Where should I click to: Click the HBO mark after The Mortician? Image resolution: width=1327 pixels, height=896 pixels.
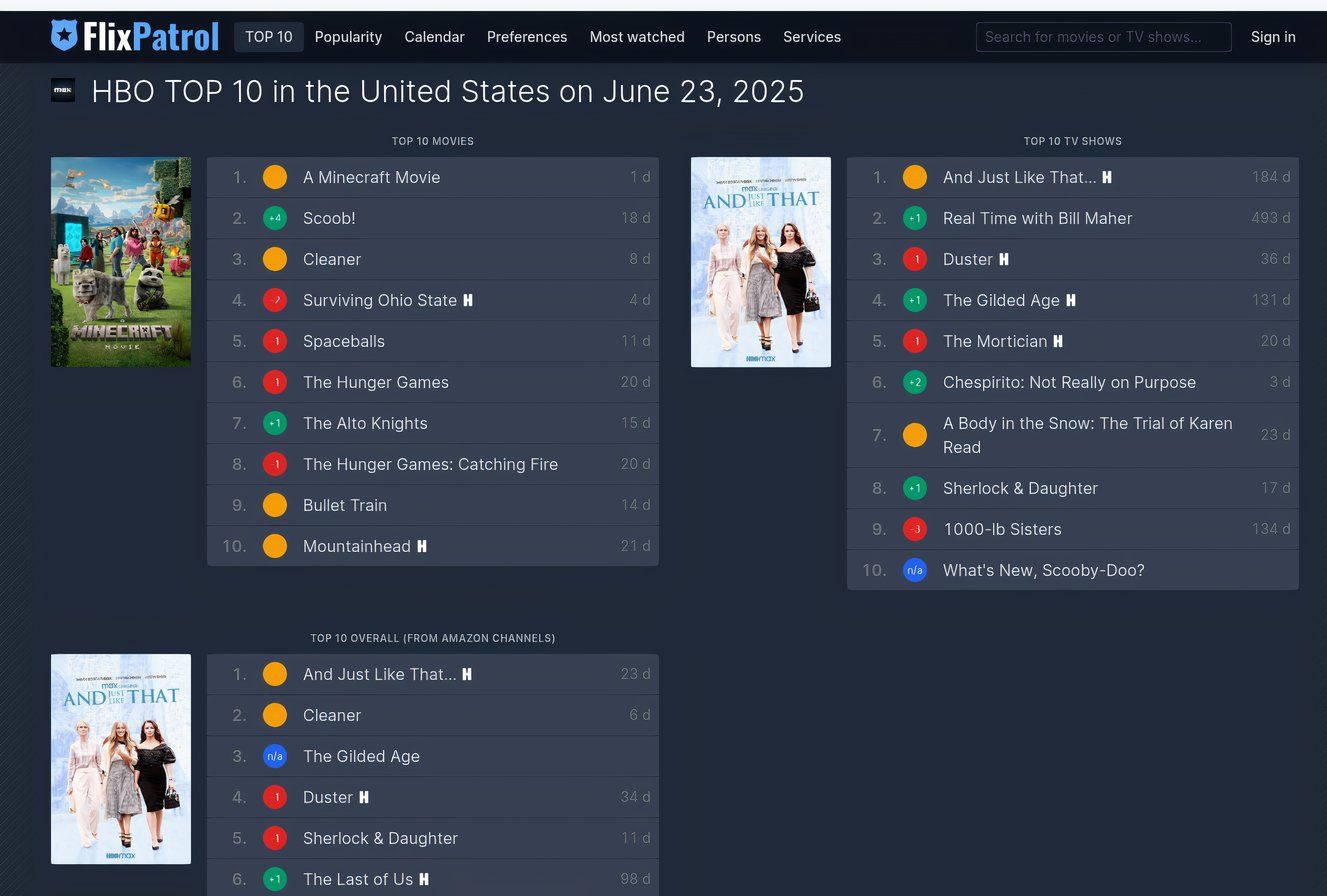[x=1058, y=341]
